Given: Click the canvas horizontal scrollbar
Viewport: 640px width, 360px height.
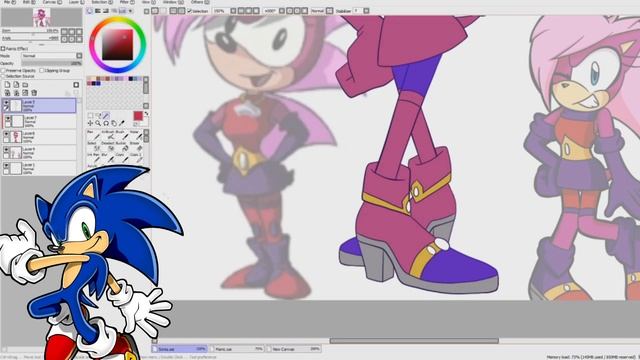Looking at the screenshot, I should click(x=414, y=340).
